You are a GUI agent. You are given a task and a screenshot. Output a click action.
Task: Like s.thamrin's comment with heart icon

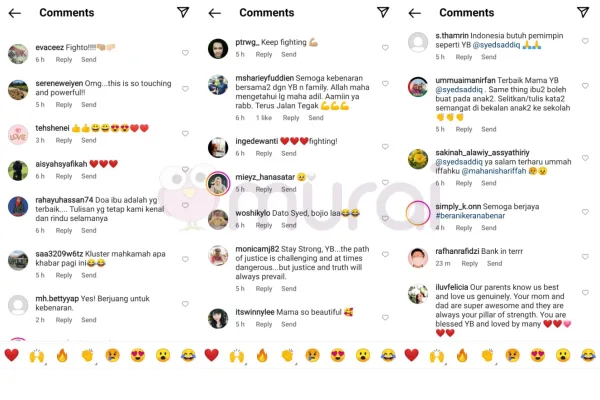point(585,41)
